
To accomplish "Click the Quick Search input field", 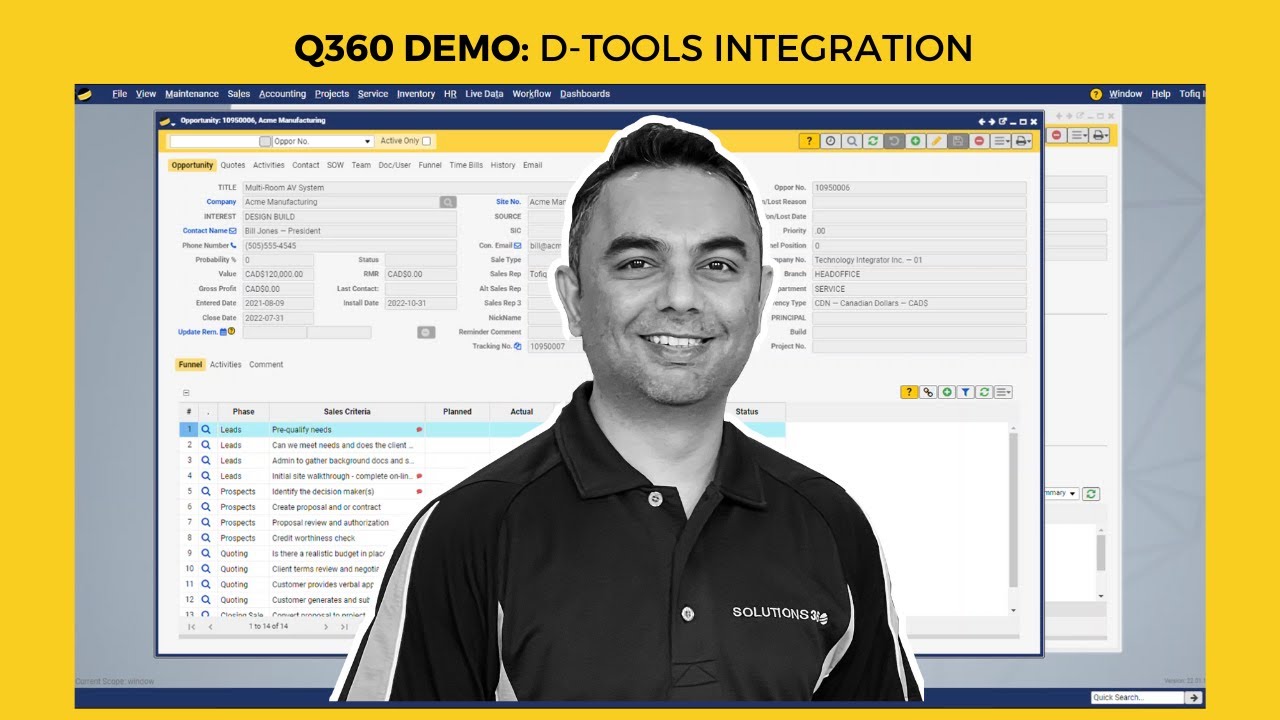I will pyautogui.click(x=1137, y=698).
